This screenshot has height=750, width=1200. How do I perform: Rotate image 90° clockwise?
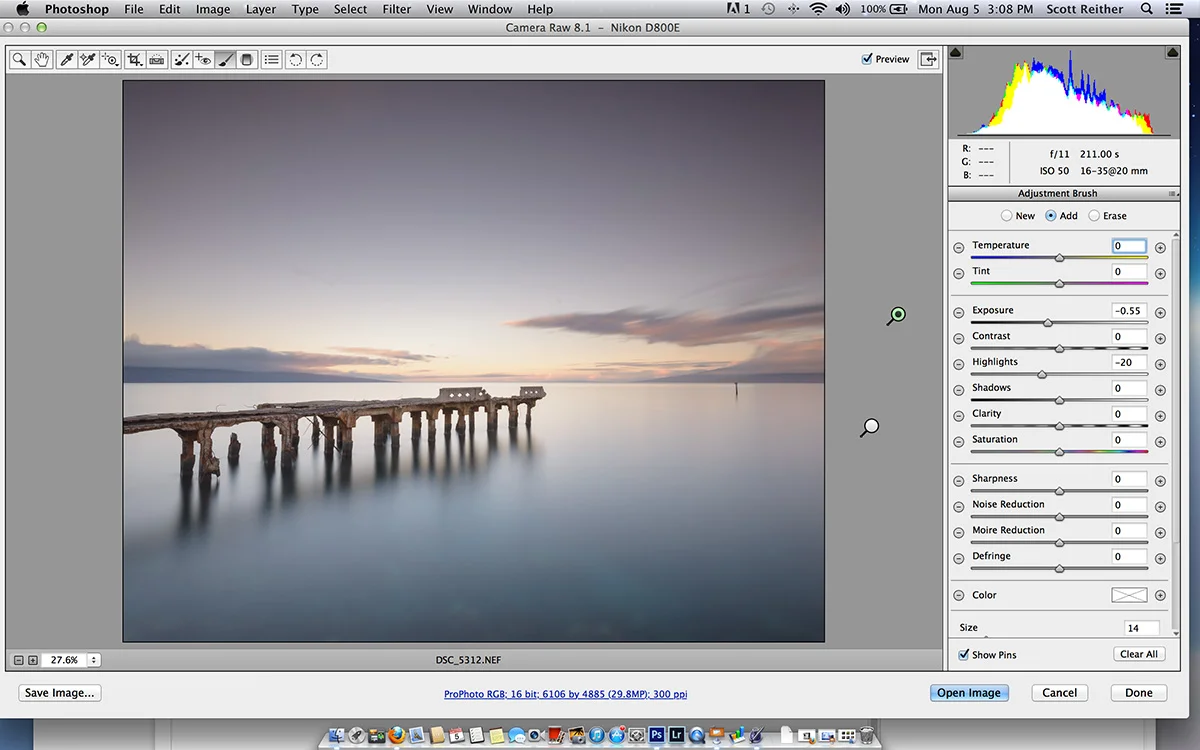click(x=317, y=60)
